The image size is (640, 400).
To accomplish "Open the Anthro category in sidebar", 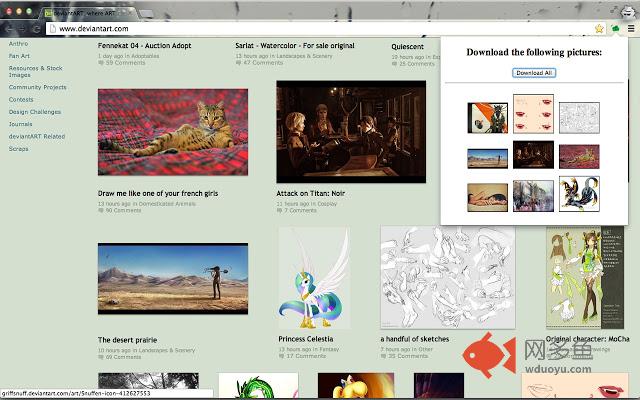I will tap(18, 45).
